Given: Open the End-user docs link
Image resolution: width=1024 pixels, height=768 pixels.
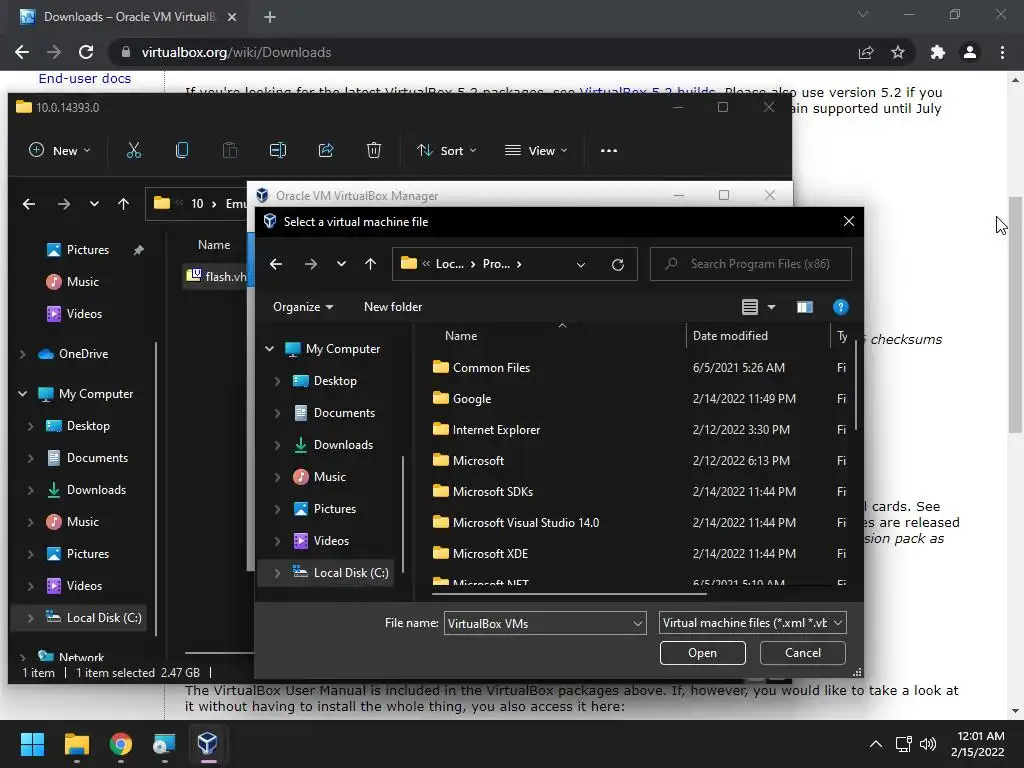Looking at the screenshot, I should click(x=85, y=78).
